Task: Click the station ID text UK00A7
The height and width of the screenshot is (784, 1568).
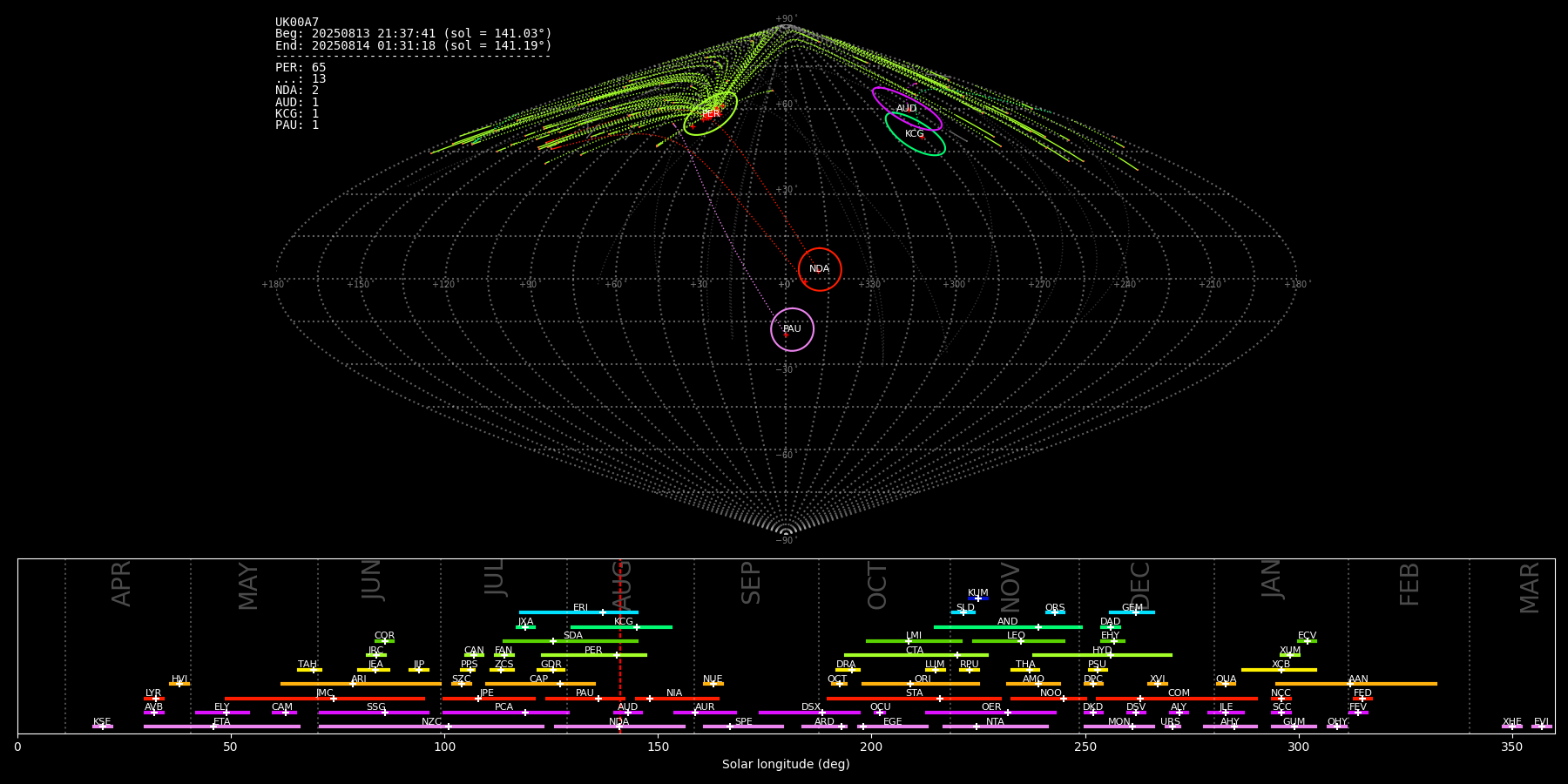Action: tap(297, 23)
